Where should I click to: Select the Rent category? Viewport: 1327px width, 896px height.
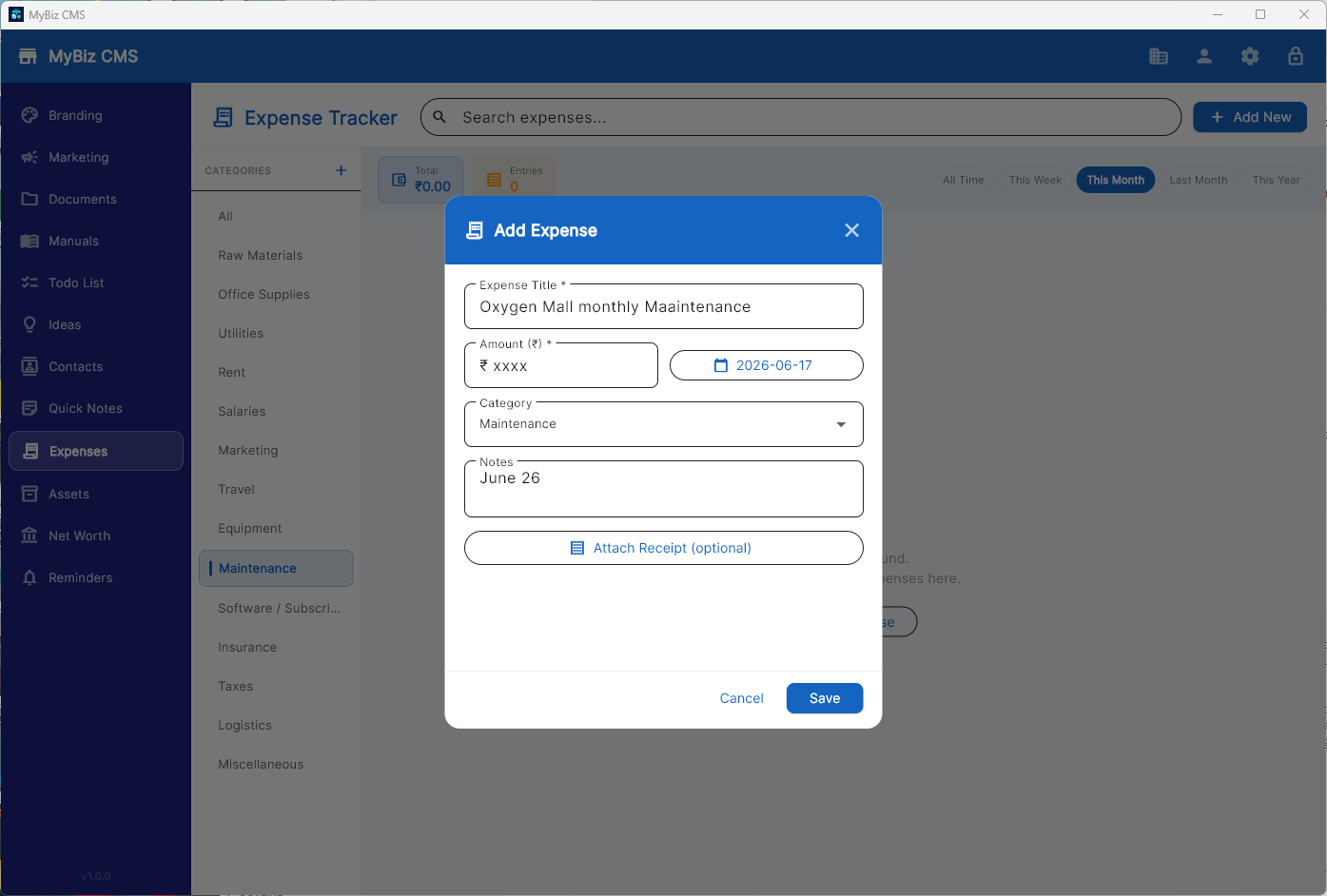pyautogui.click(x=276, y=372)
